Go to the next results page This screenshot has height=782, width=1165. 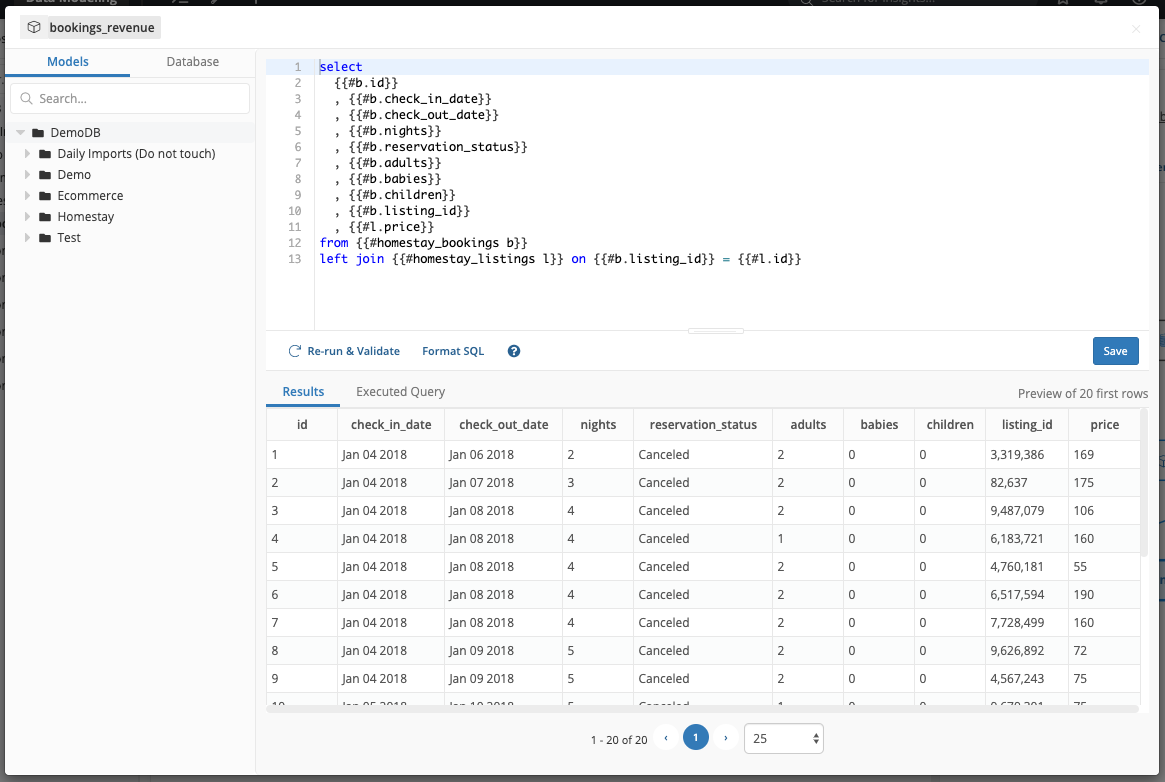click(x=726, y=738)
